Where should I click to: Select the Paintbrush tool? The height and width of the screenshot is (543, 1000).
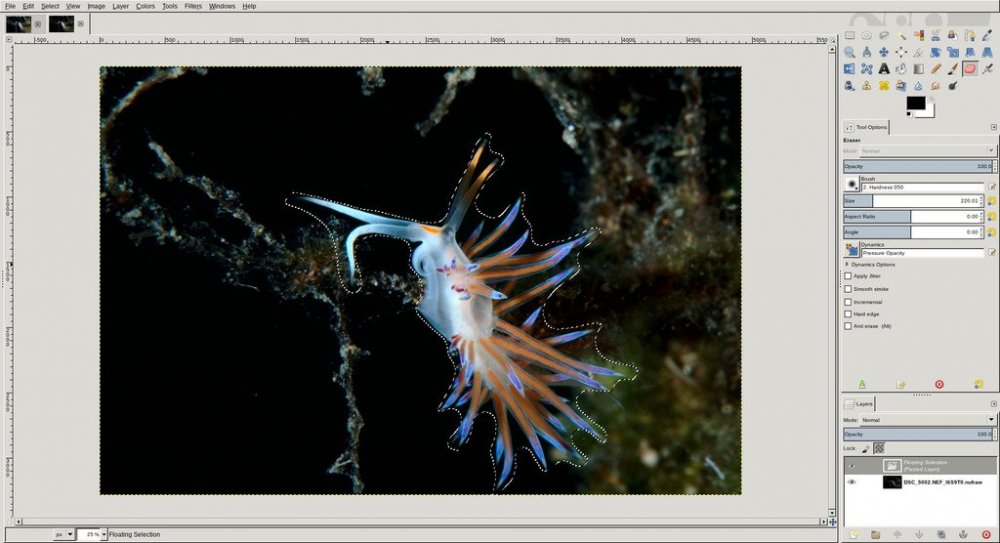pyautogui.click(x=953, y=69)
